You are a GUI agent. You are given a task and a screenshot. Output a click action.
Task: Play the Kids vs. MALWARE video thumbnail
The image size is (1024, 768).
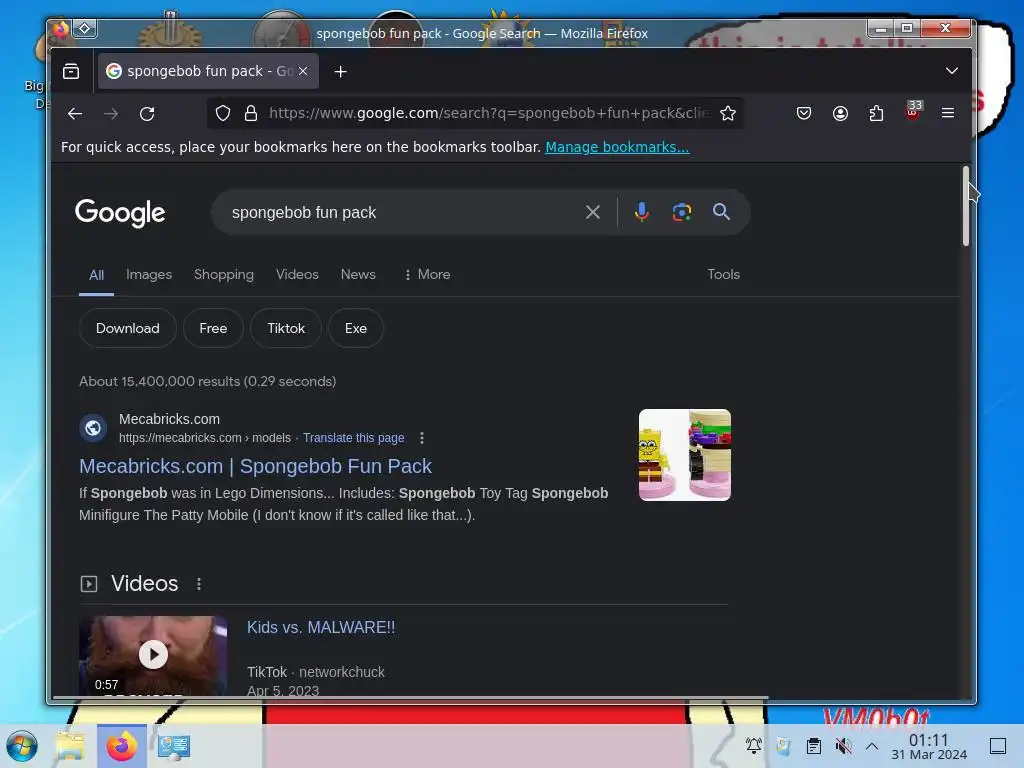click(x=153, y=654)
